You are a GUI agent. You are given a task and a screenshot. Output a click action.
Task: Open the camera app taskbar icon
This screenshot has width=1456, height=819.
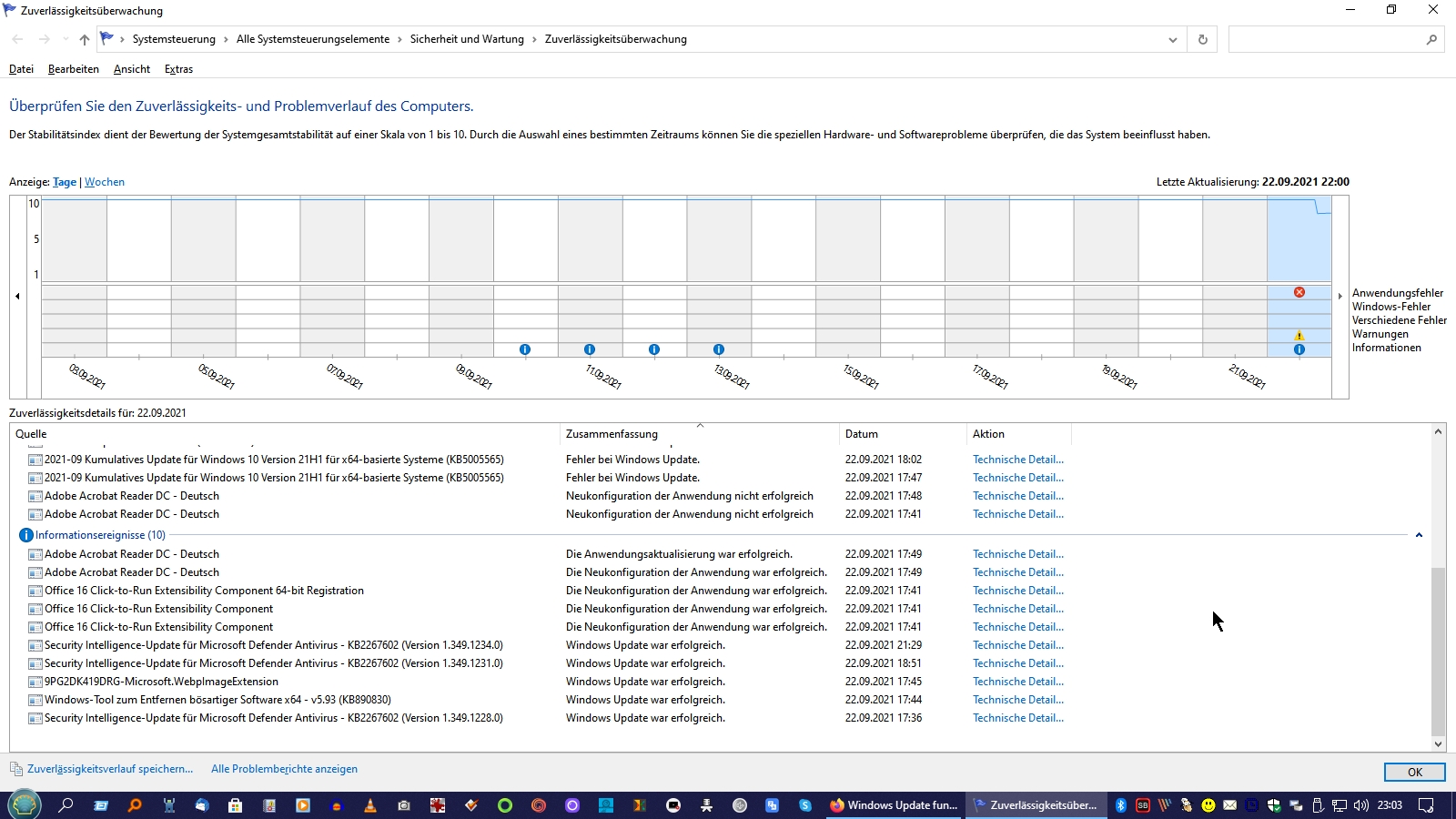point(404,805)
